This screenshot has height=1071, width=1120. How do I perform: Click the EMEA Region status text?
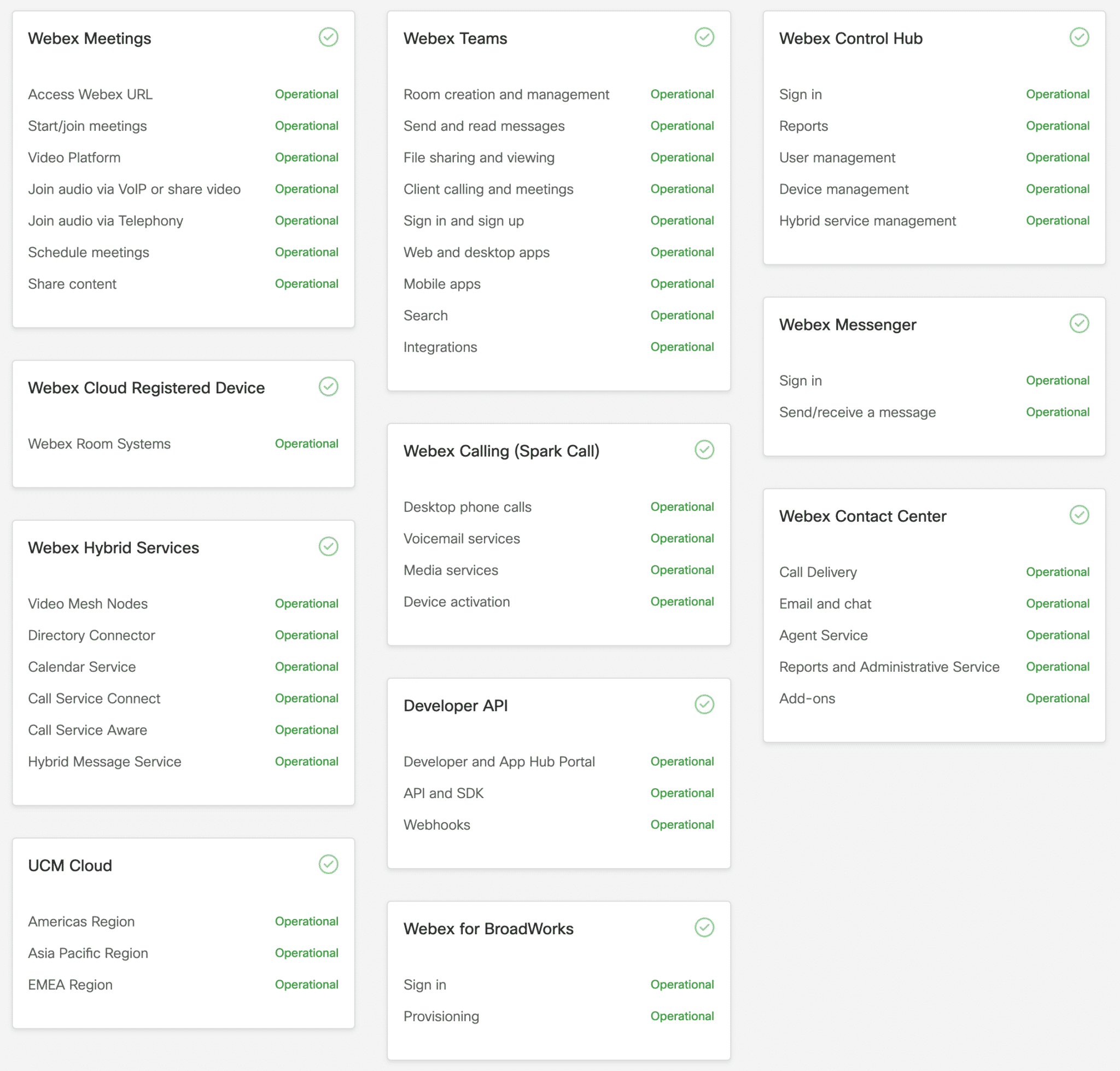coord(307,984)
